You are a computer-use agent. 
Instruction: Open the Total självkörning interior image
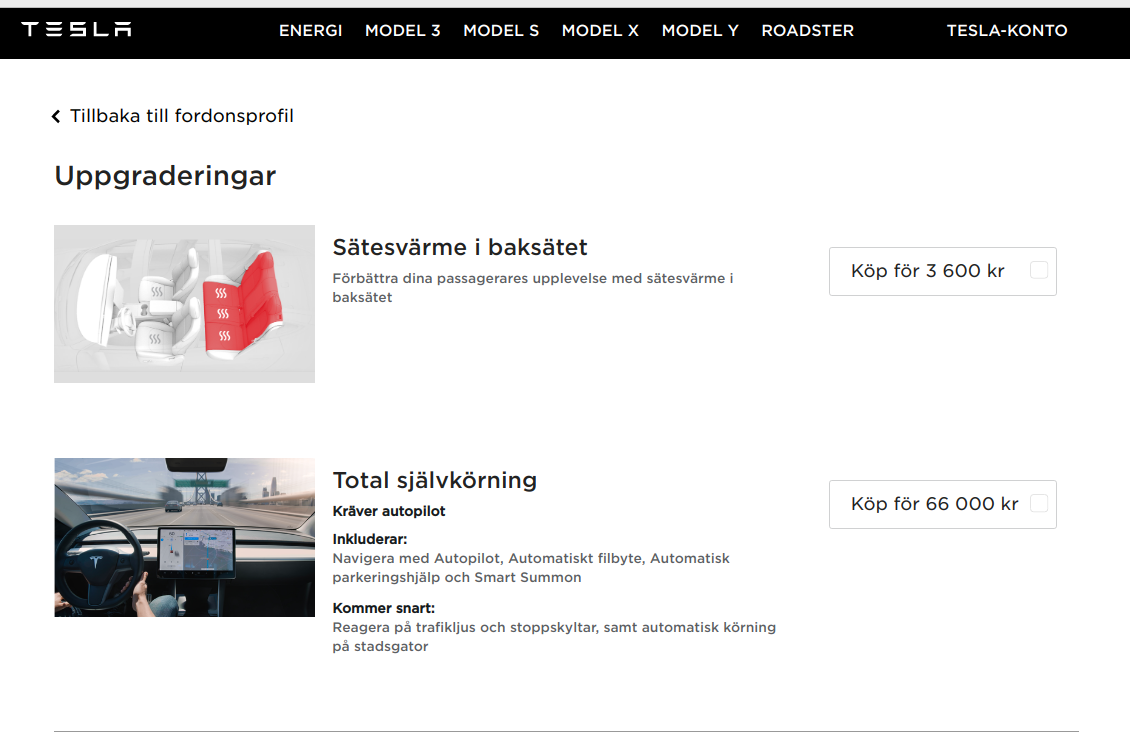pyautogui.click(x=184, y=537)
